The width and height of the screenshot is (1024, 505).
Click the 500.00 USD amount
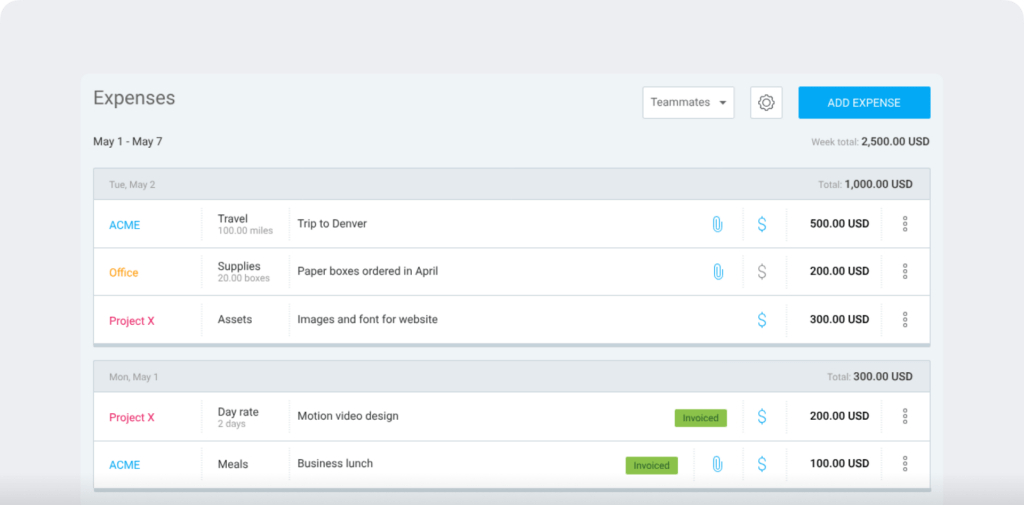[839, 223]
